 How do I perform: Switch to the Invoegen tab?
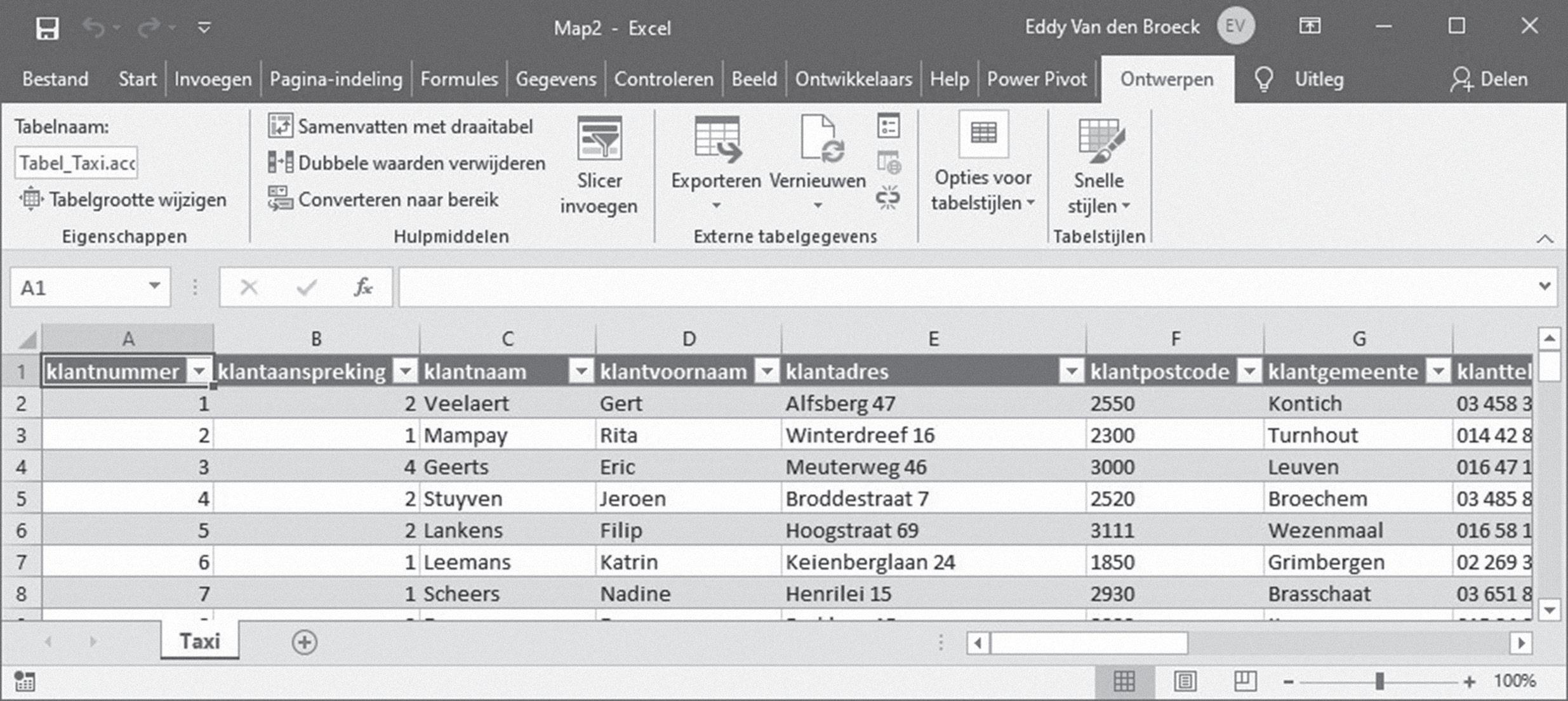[213, 79]
